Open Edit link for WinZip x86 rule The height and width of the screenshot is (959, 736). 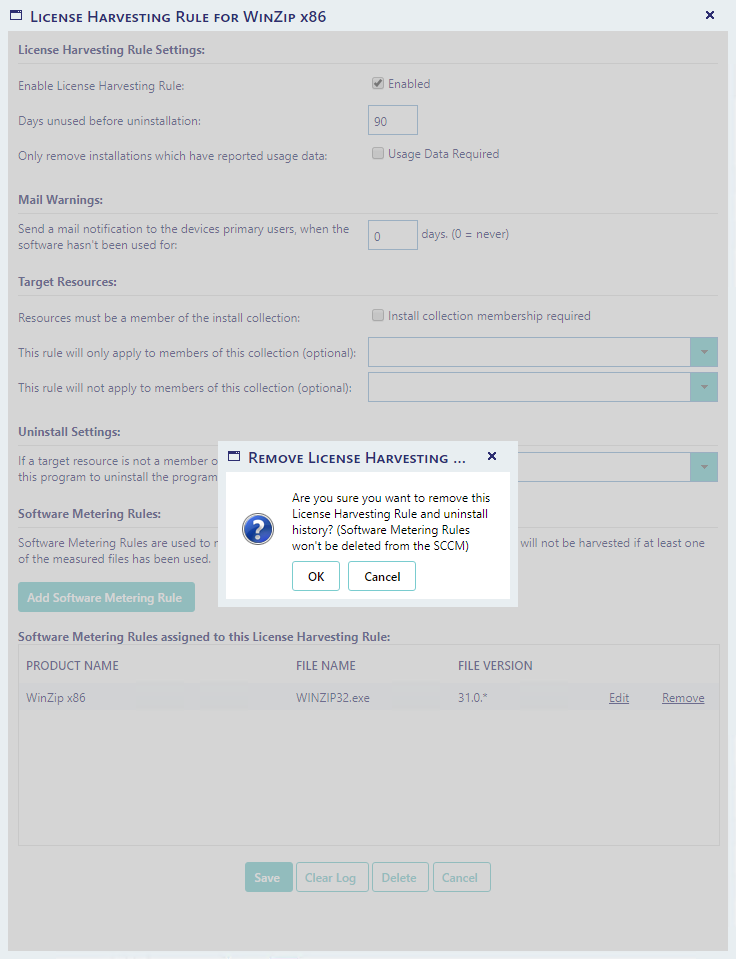point(619,698)
